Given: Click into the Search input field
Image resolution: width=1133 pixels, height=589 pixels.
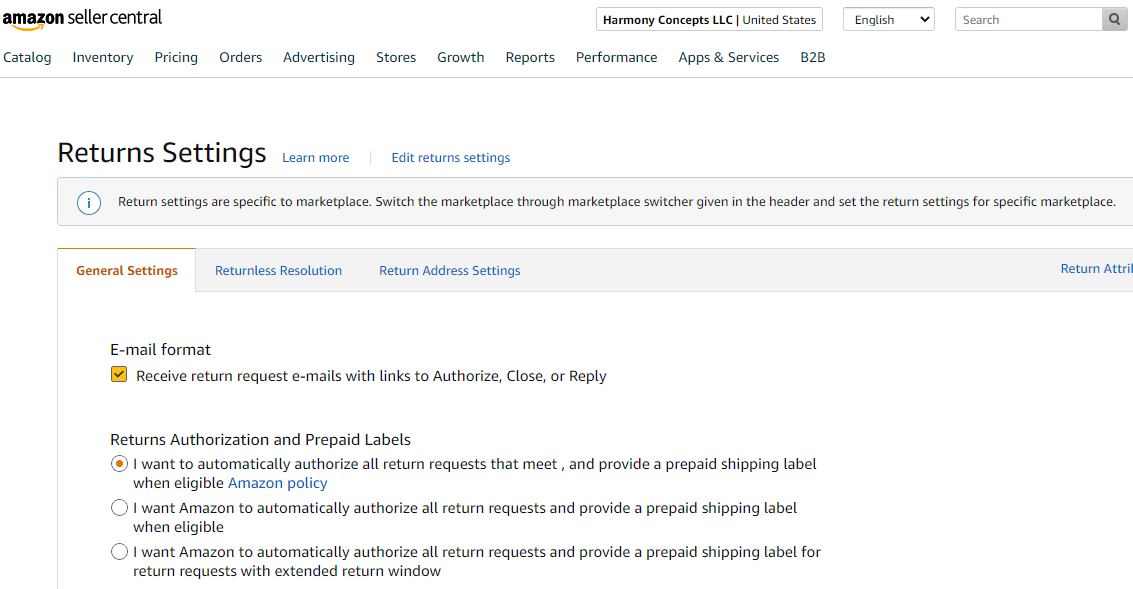Looking at the screenshot, I should [1028, 19].
